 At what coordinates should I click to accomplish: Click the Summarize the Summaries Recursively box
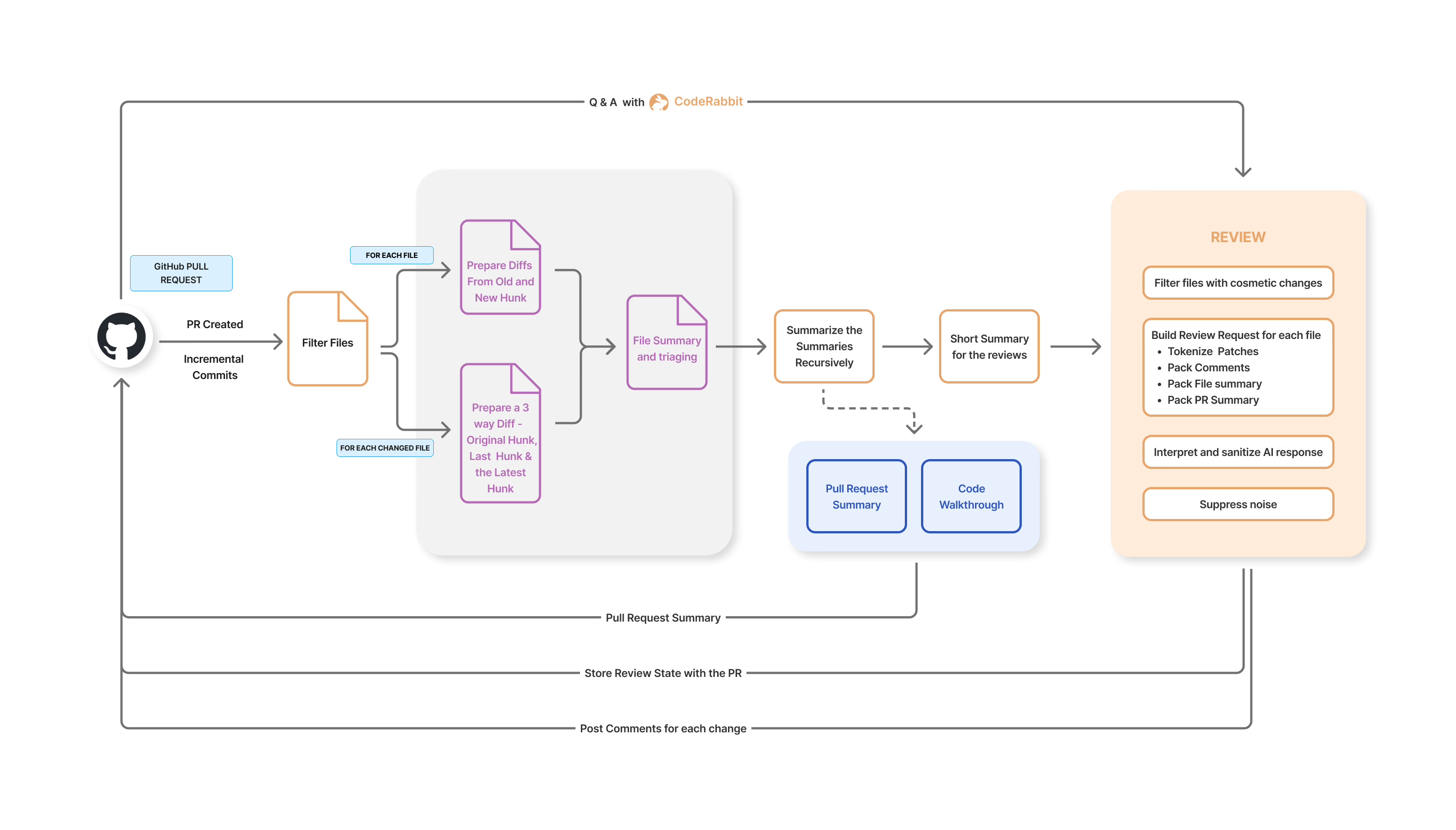click(x=823, y=346)
